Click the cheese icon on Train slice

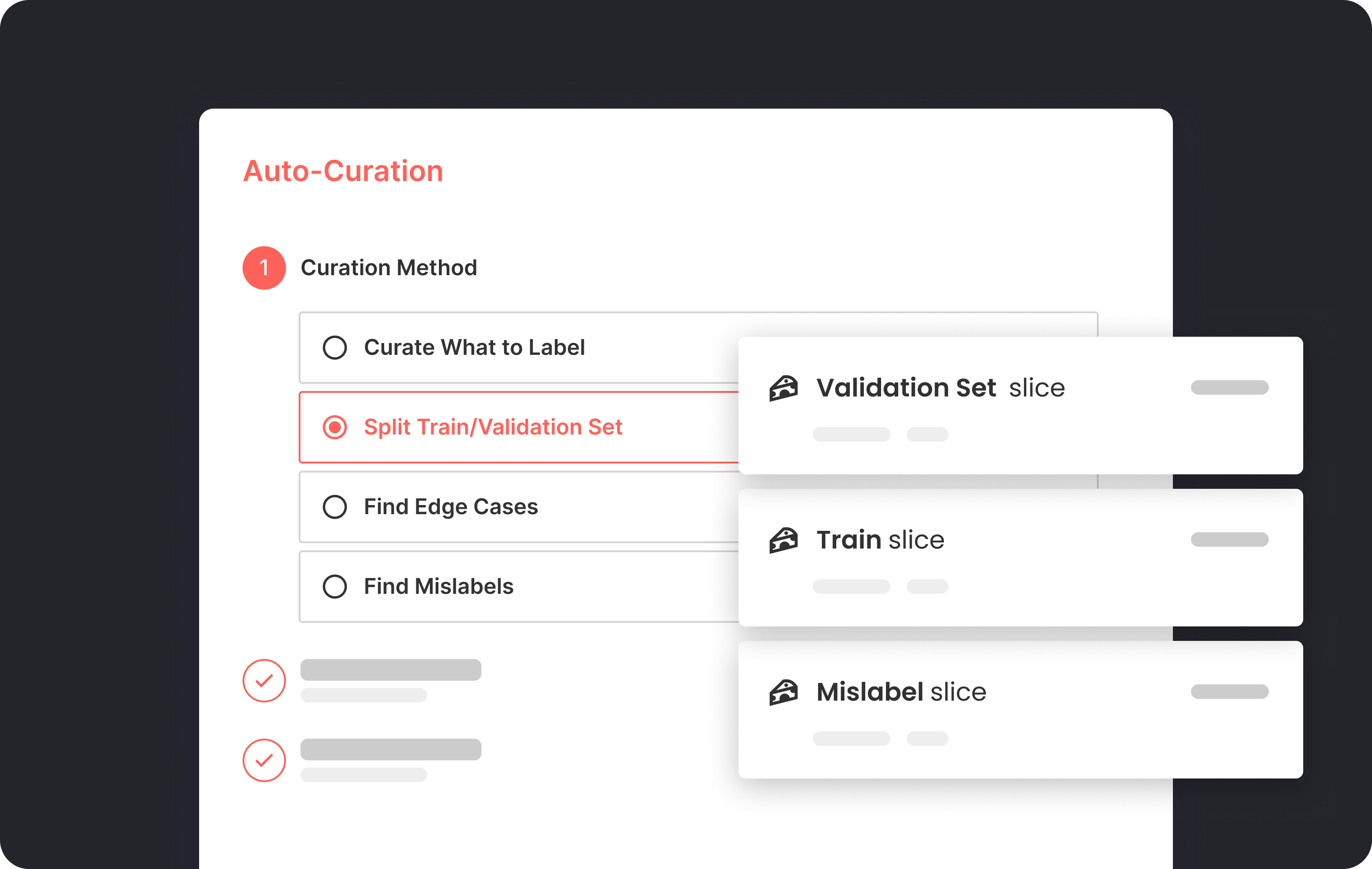(x=783, y=540)
